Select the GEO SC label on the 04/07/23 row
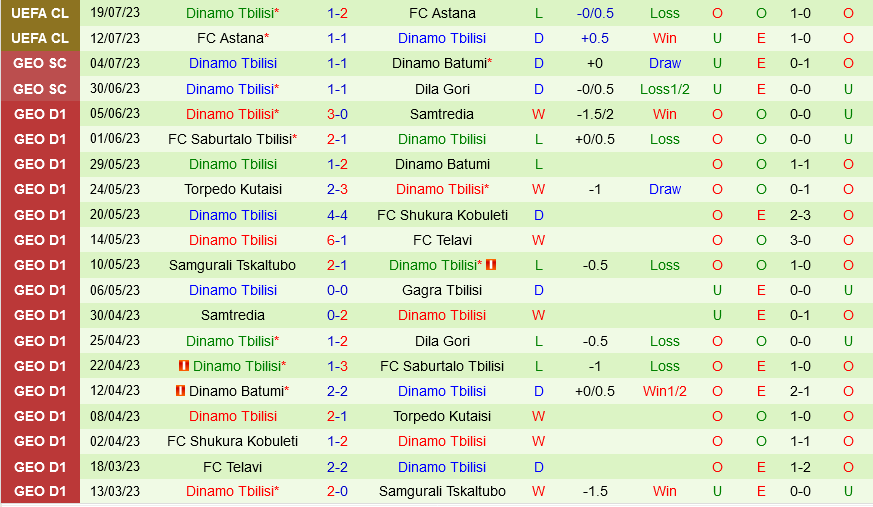Screen dimensions: 873x507 [41, 63]
